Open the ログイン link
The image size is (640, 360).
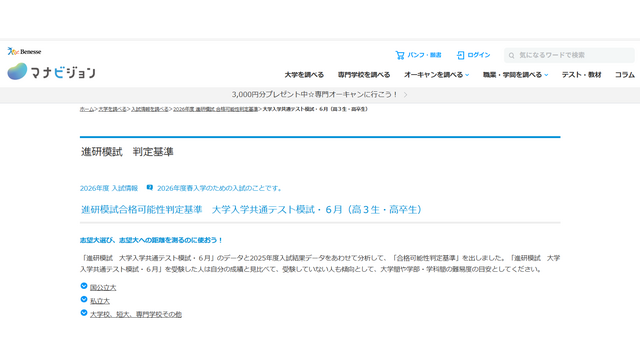(478, 55)
